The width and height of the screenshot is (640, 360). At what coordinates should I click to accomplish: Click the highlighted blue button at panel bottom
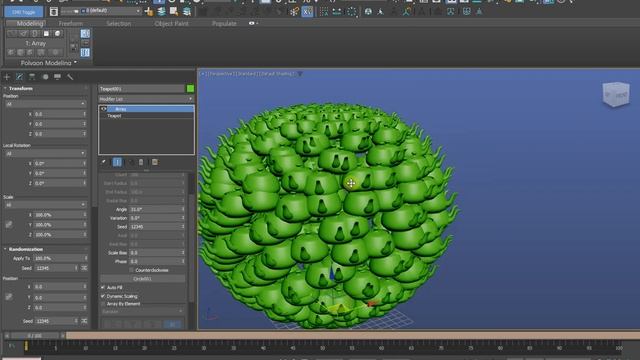pos(173,324)
